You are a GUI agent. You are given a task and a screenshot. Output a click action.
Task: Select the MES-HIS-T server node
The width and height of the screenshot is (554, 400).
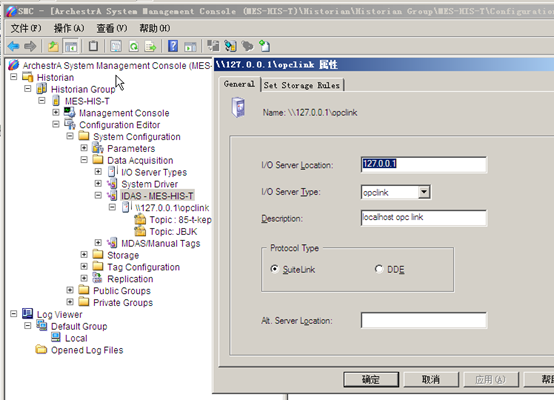(87, 101)
